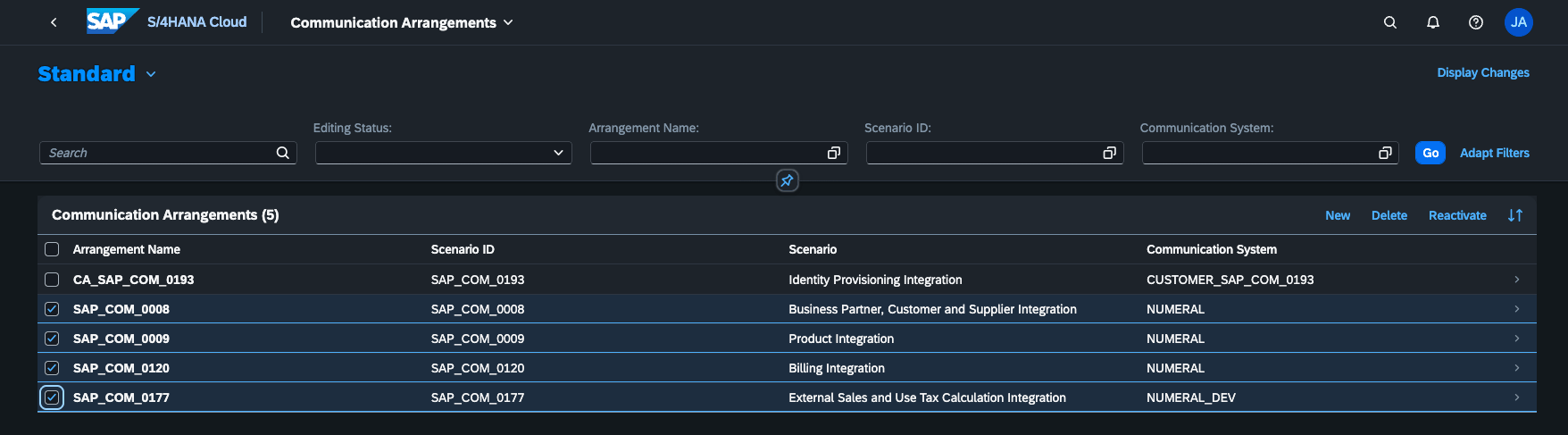Go back with the header back arrow

tap(54, 22)
